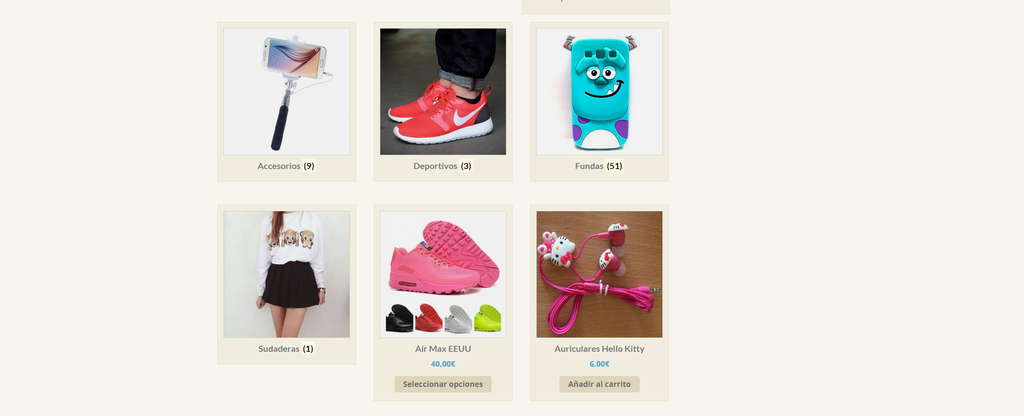Click the Deportivos category title

pyautogui.click(x=435, y=166)
